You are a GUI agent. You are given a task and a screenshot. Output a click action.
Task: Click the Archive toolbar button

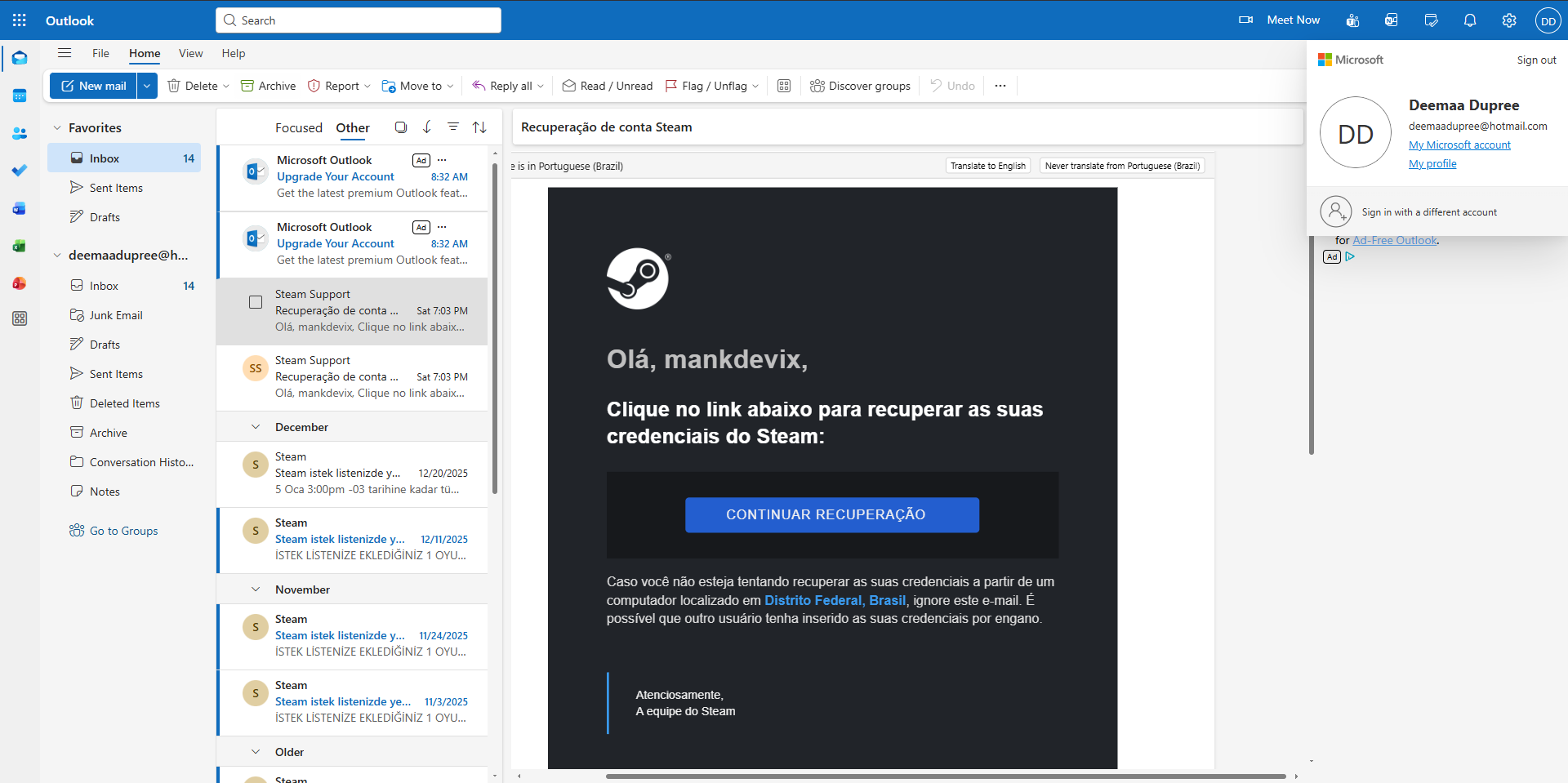pos(268,86)
